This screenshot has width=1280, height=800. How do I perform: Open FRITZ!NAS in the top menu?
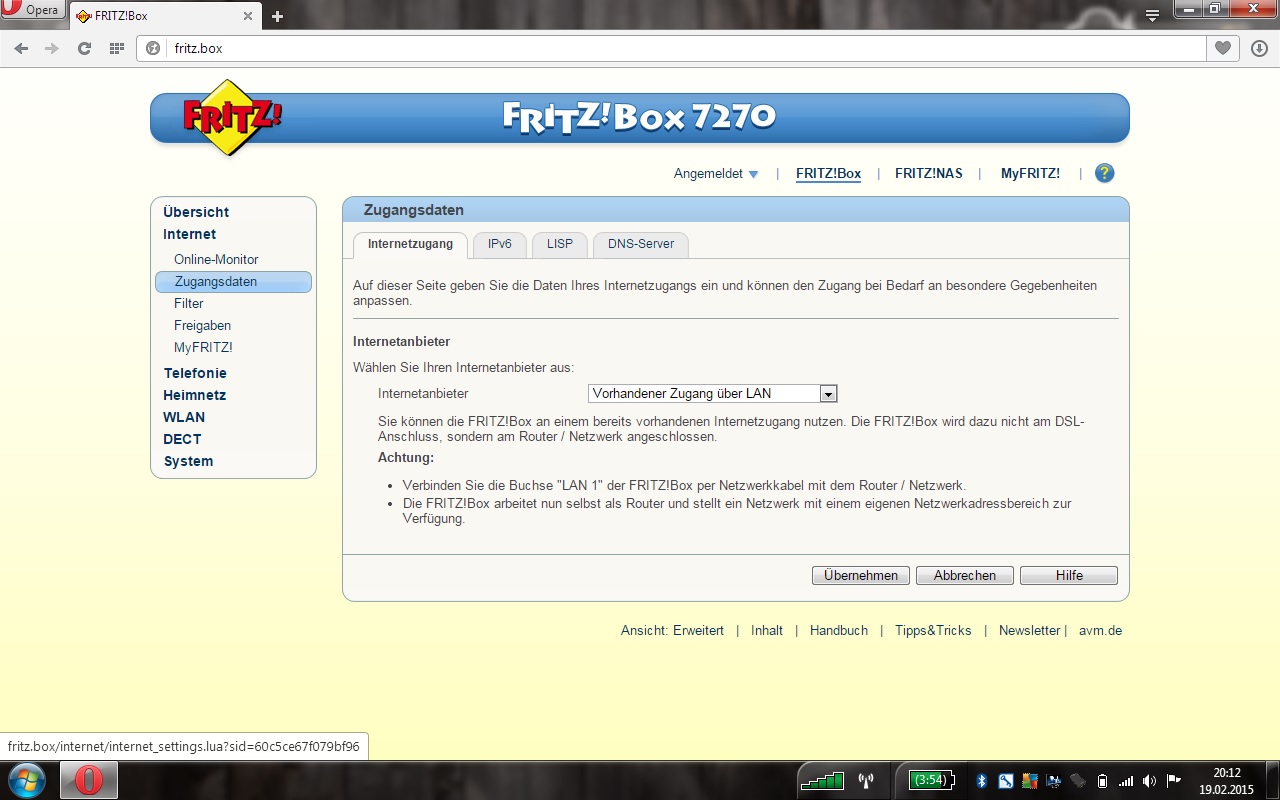tap(929, 174)
